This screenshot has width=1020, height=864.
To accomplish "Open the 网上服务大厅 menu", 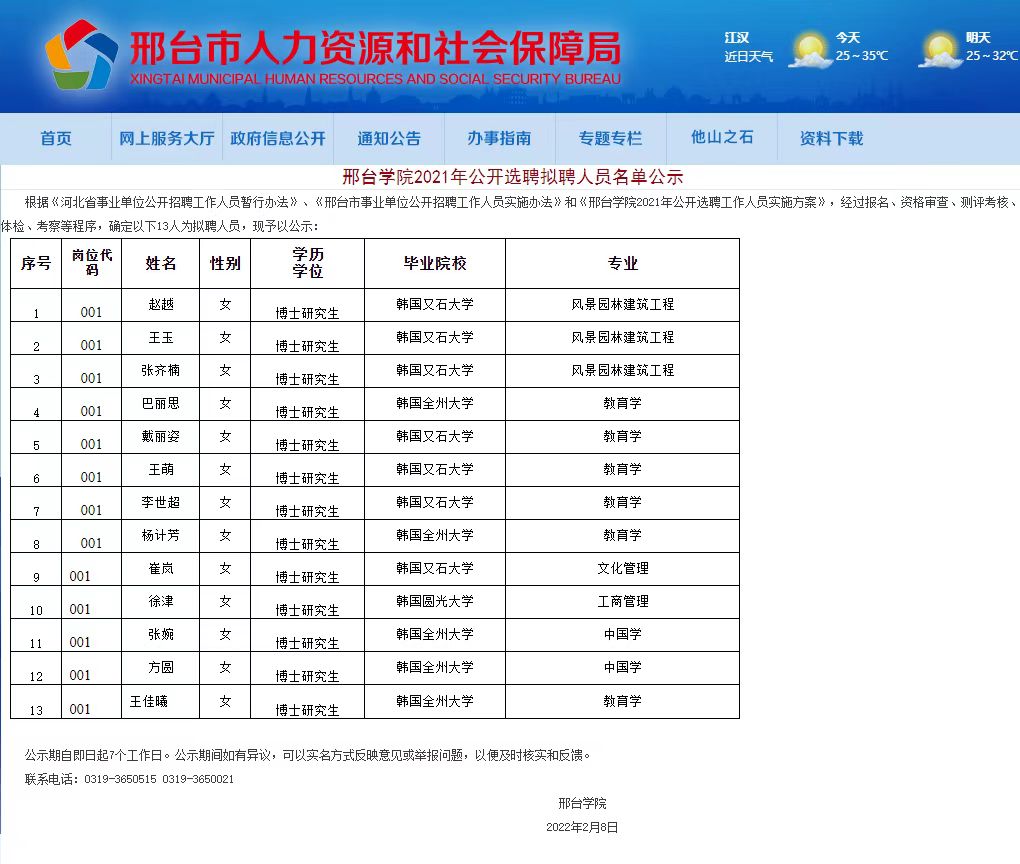I will (165, 139).
